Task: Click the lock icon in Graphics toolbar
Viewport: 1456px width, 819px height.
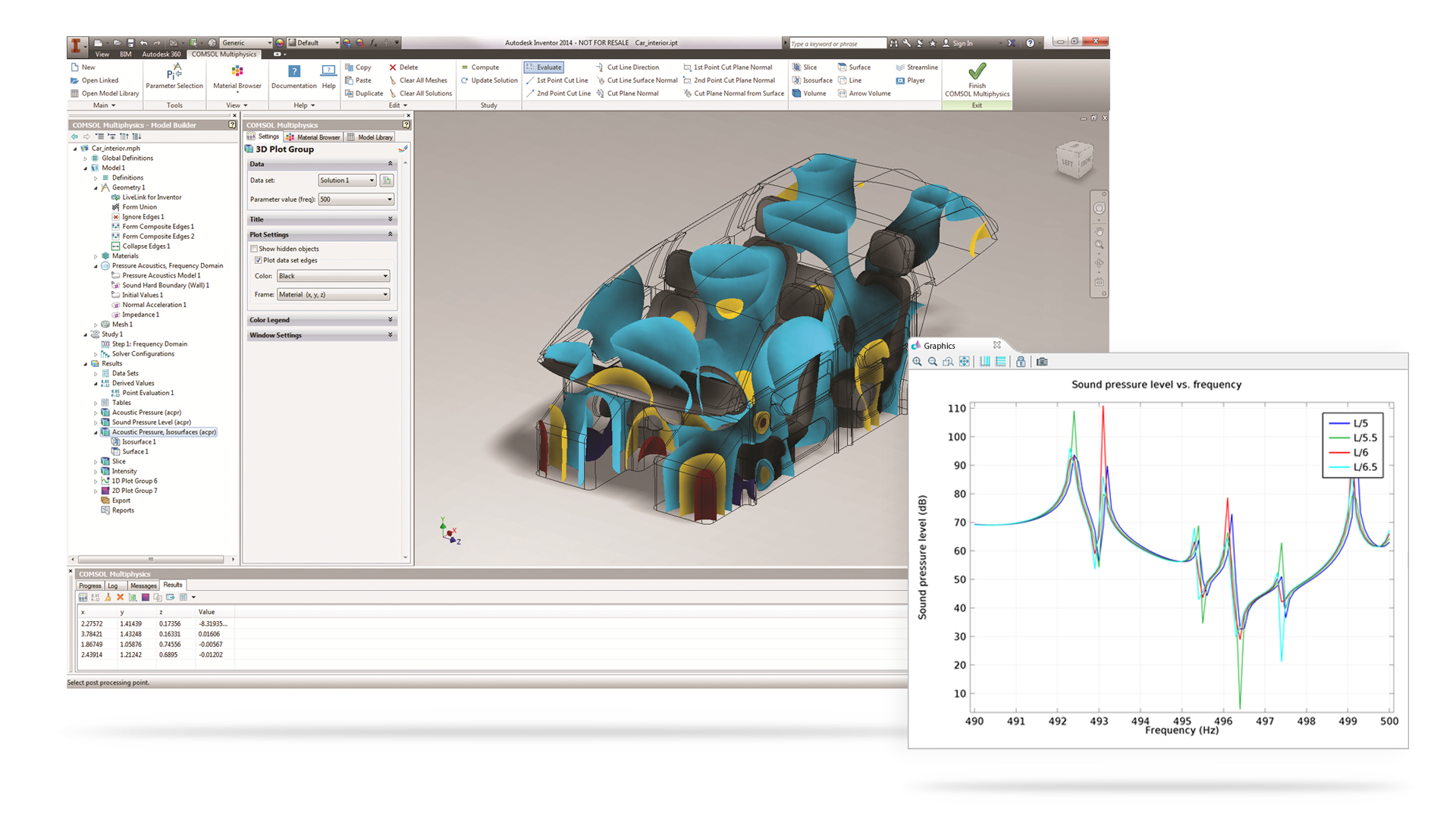Action: point(1021,362)
